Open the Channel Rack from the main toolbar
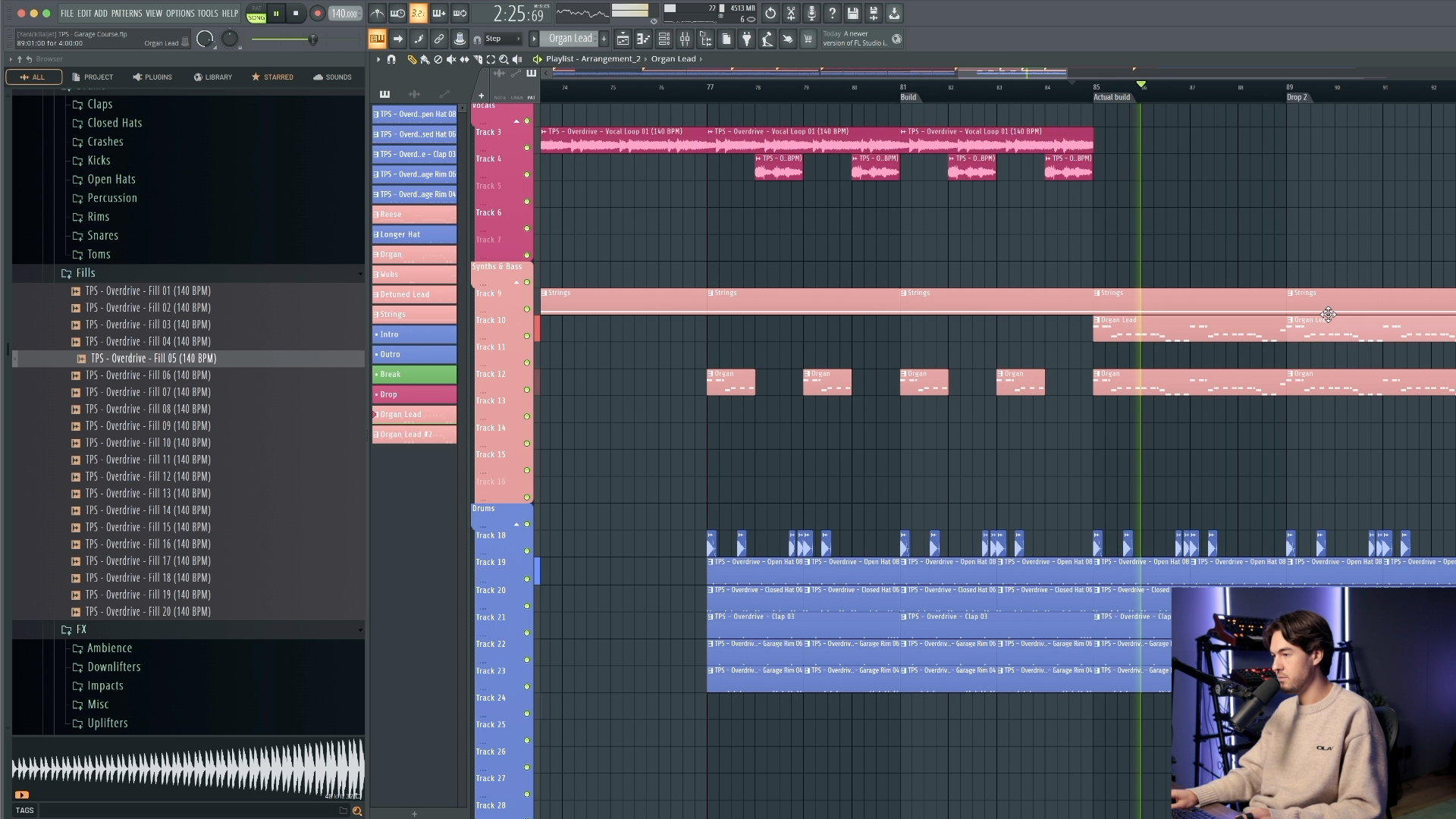This screenshot has width=1456, height=819. point(664,39)
